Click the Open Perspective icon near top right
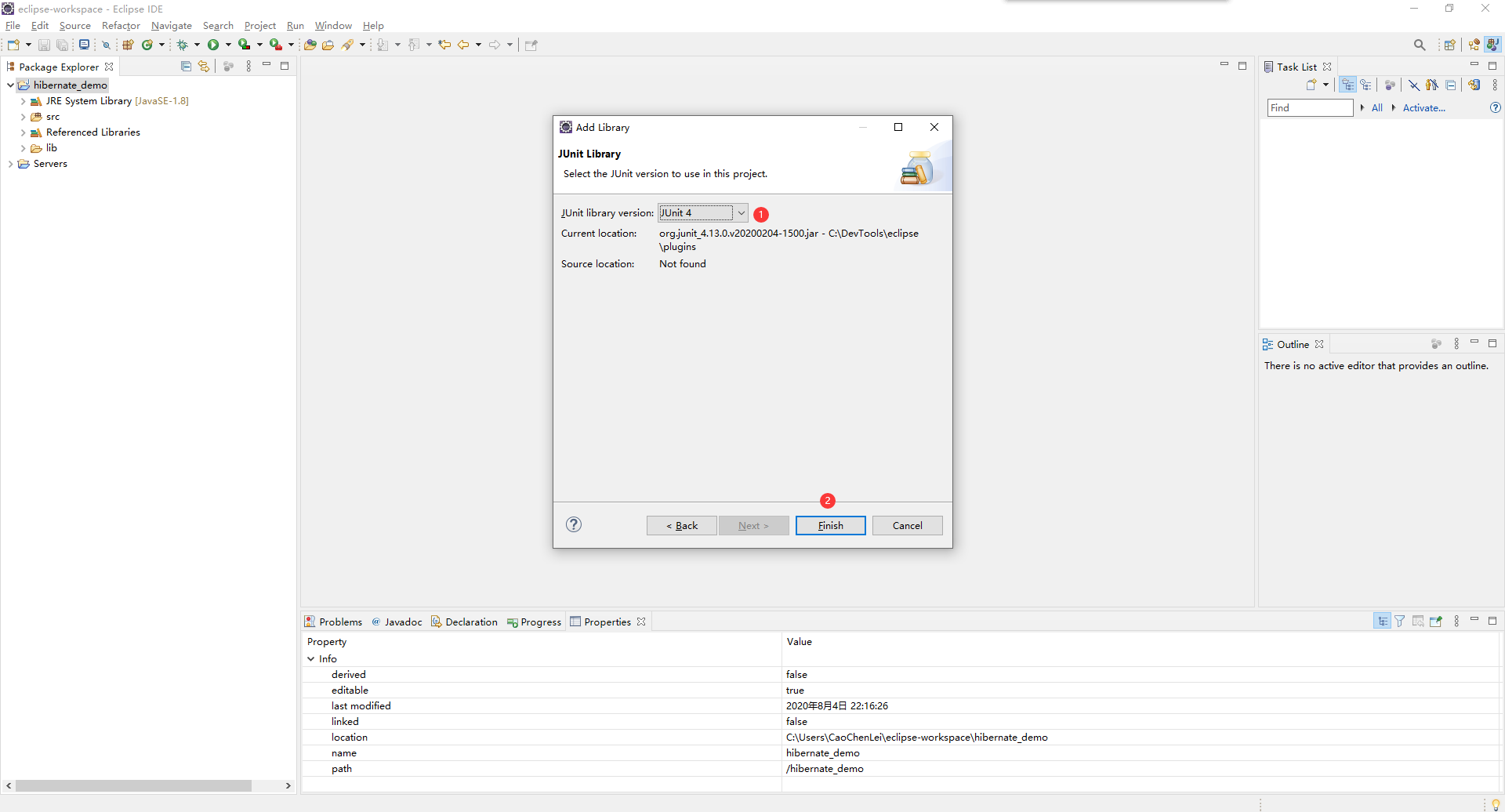1505x812 pixels. point(1451,45)
